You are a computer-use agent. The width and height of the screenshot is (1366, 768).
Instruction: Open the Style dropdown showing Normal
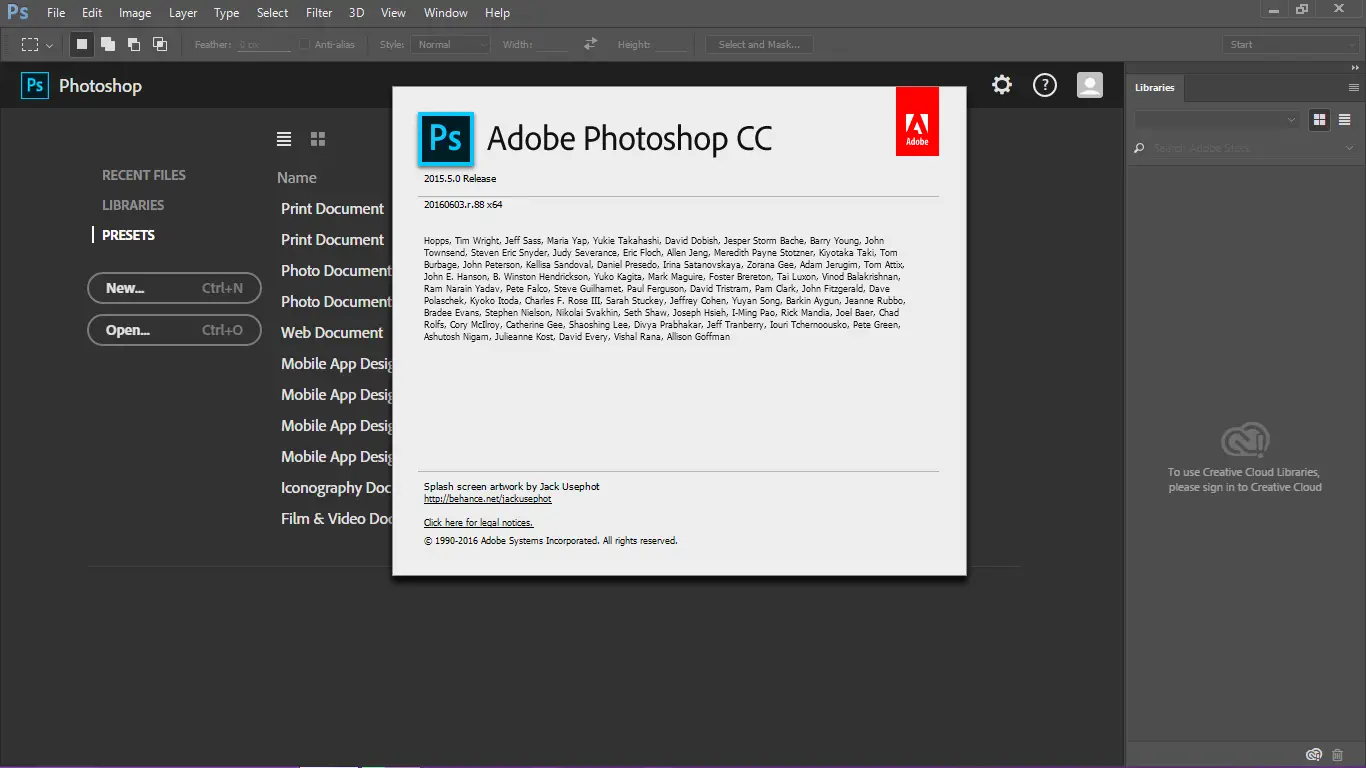coord(452,44)
